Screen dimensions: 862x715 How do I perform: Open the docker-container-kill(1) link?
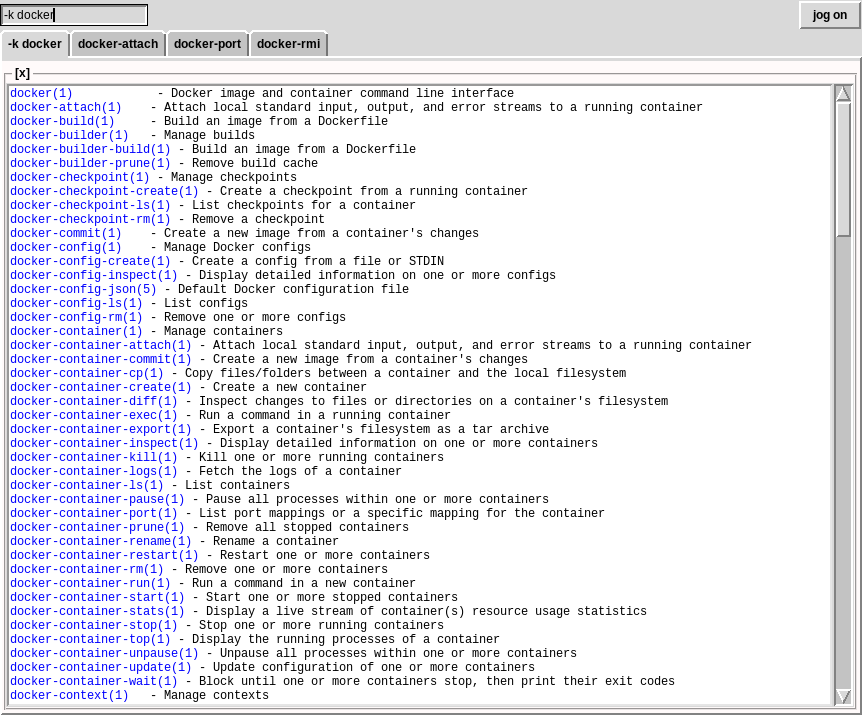tap(93, 458)
